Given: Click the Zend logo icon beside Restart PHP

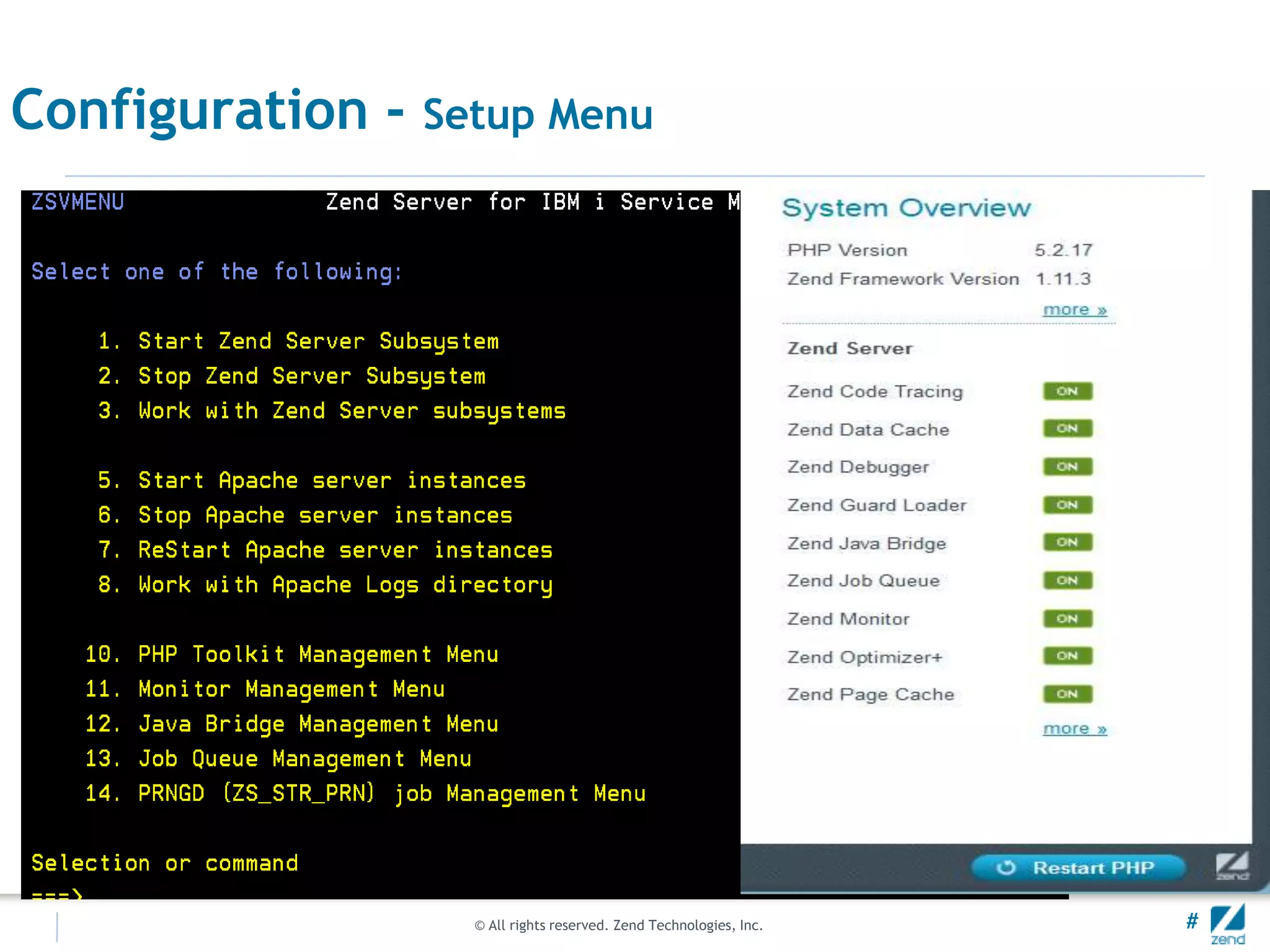Looking at the screenshot, I should click(x=1232, y=866).
